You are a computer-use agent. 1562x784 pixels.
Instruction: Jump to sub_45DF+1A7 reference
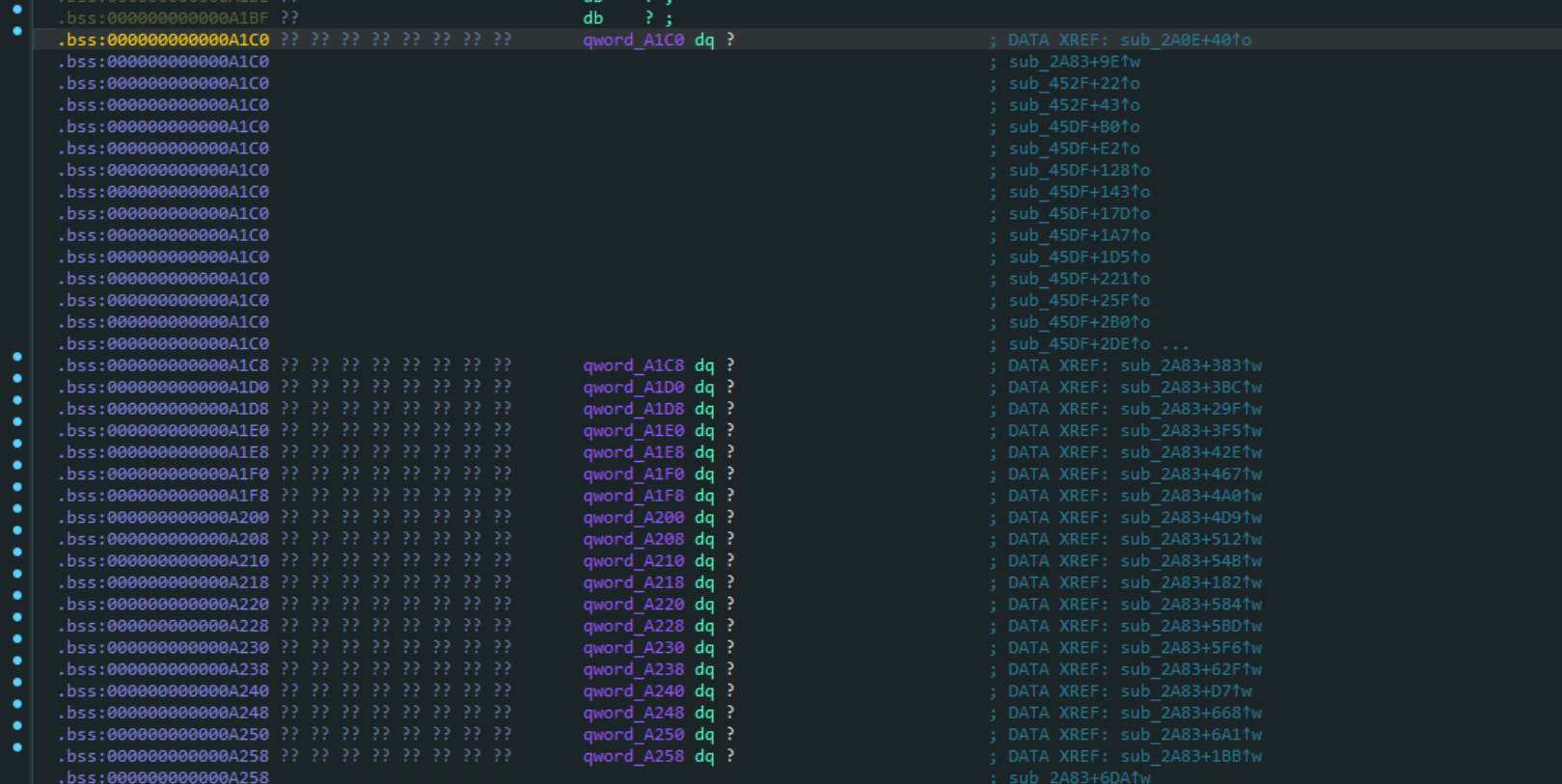(x=1080, y=235)
